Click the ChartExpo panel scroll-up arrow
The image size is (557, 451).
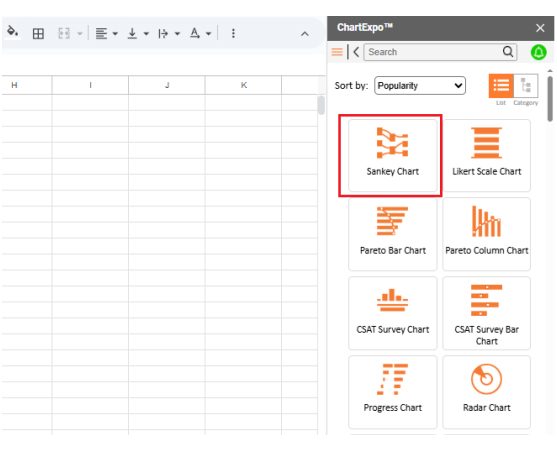pos(550,71)
